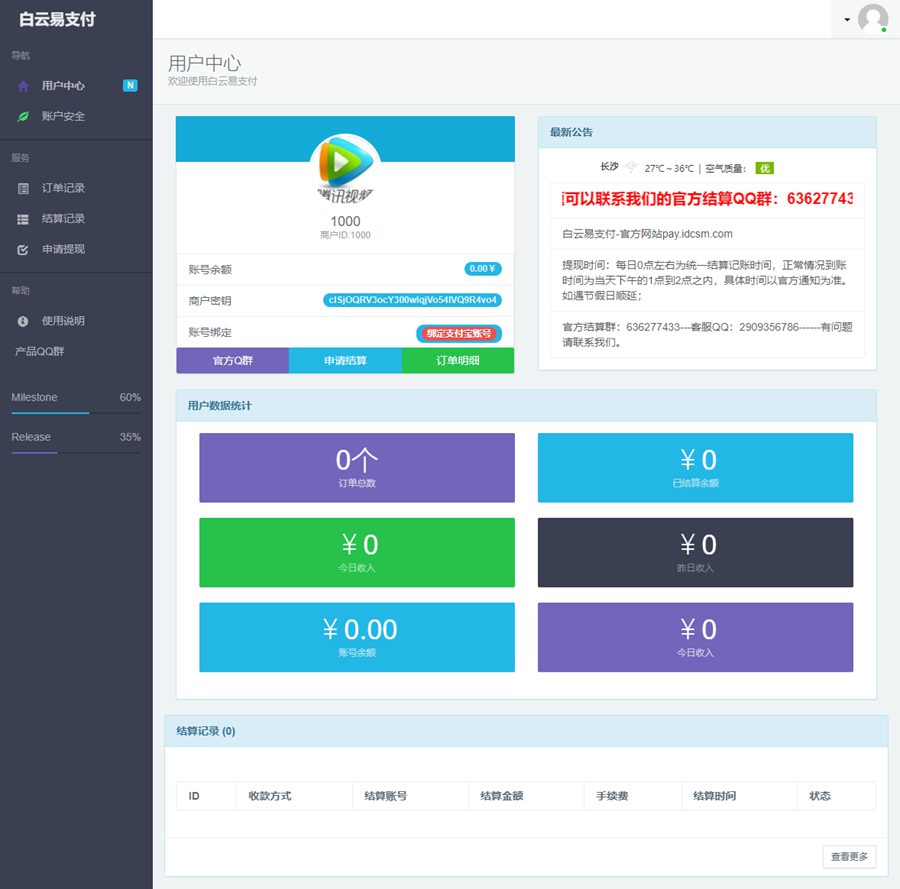Viewport: 900px width, 889px height.
Task: Click the blue 账号余额 ¥0.00 card
Action: tap(356, 637)
